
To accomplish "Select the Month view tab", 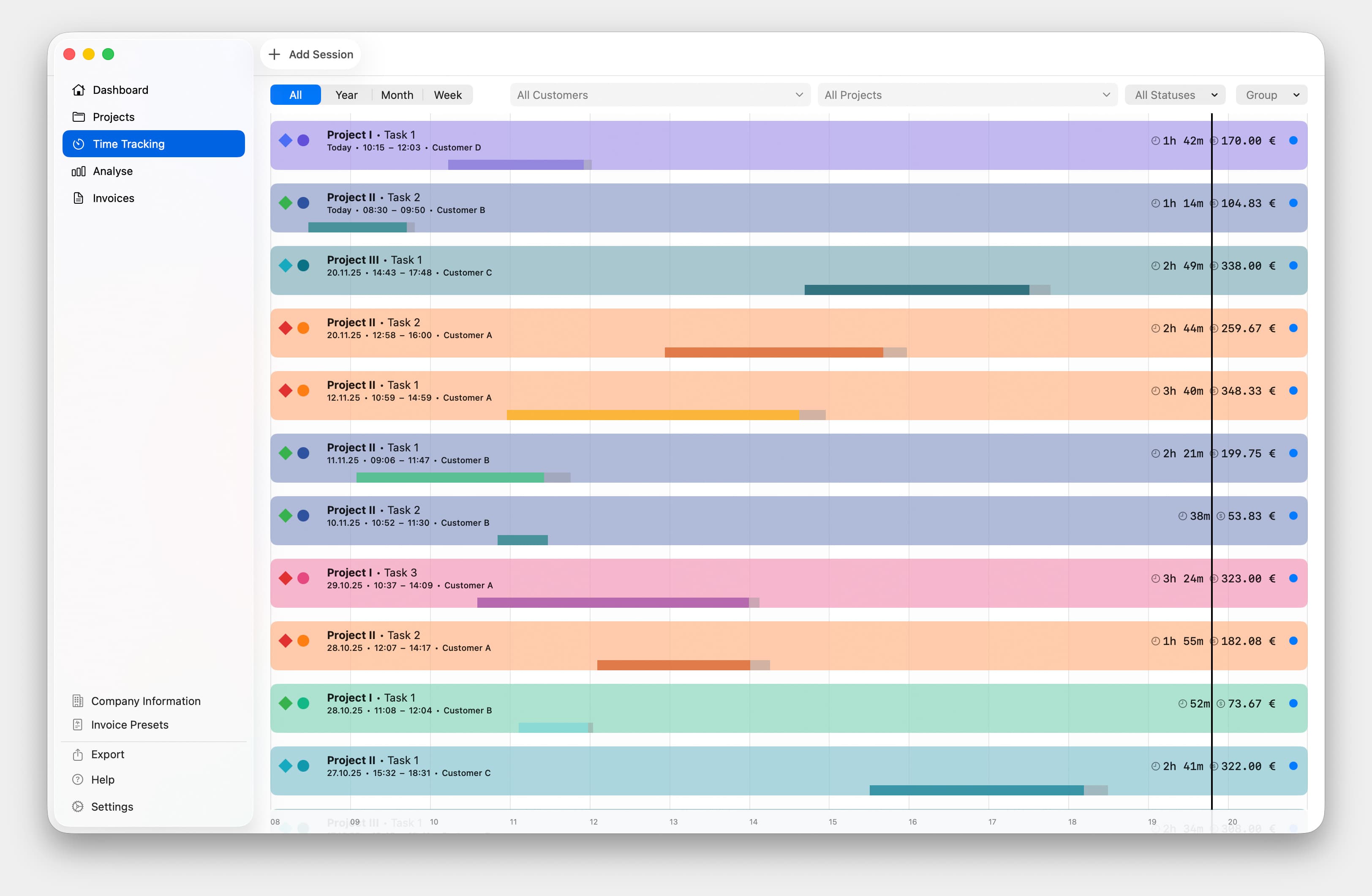I will (397, 95).
